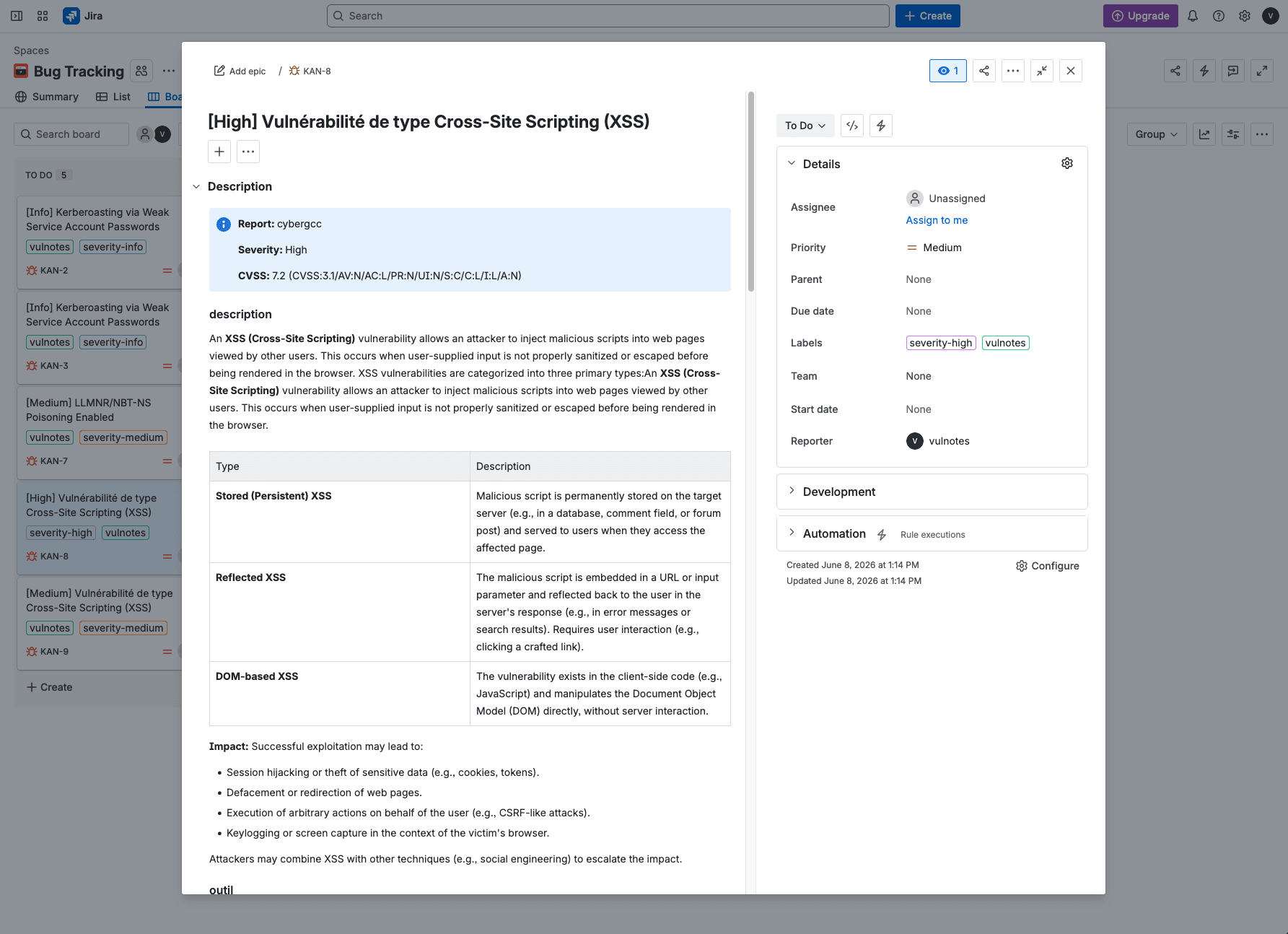Click the Unassigned assignee value

[946, 198]
